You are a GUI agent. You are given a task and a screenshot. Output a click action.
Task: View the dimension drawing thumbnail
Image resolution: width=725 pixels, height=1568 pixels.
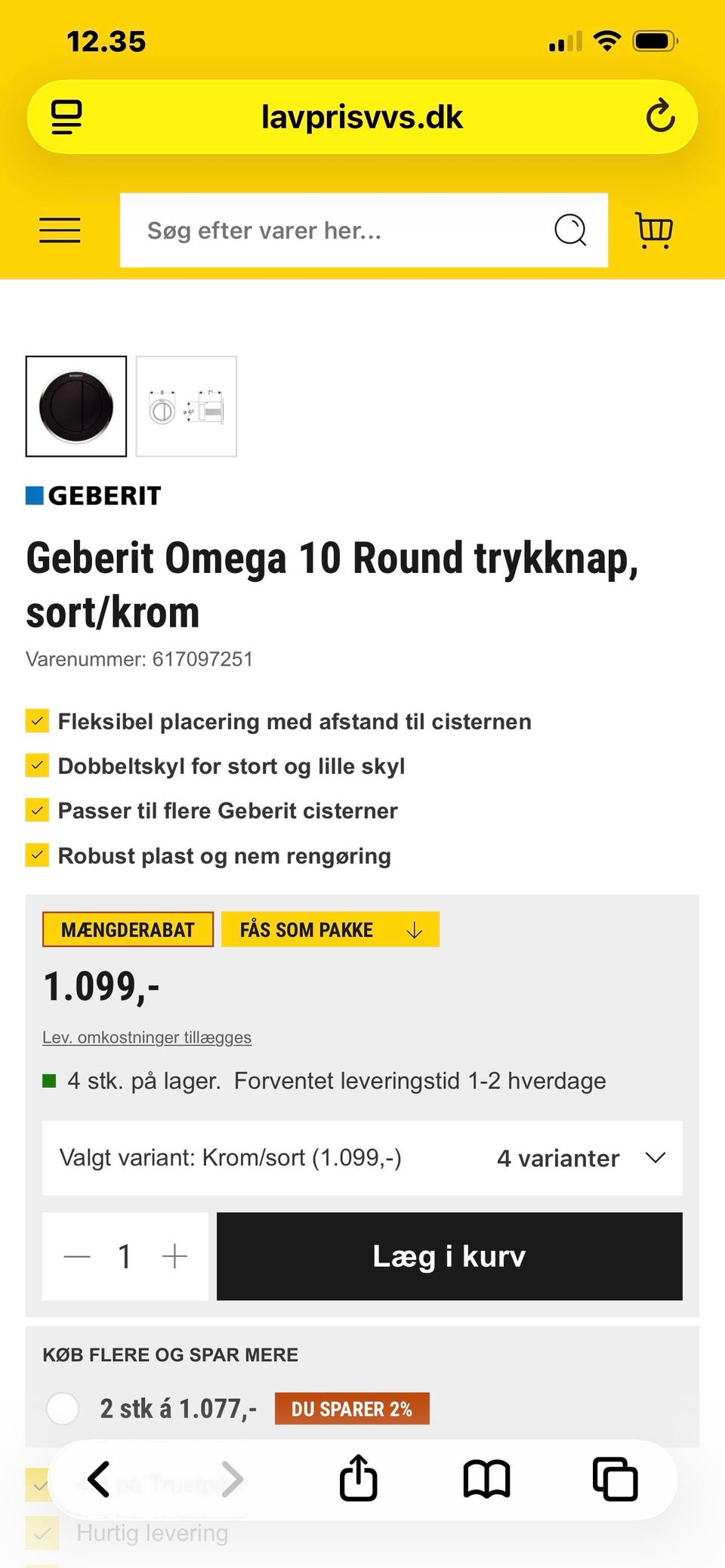click(186, 406)
